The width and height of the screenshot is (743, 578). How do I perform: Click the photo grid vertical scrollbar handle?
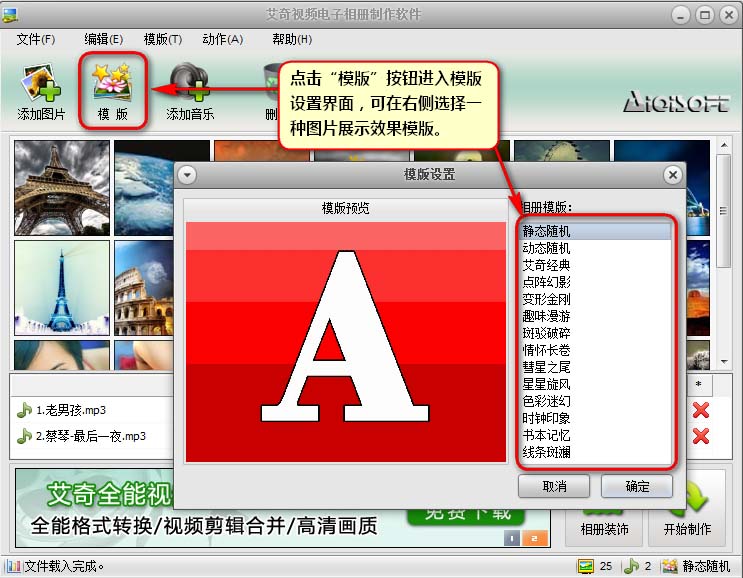pos(724,211)
